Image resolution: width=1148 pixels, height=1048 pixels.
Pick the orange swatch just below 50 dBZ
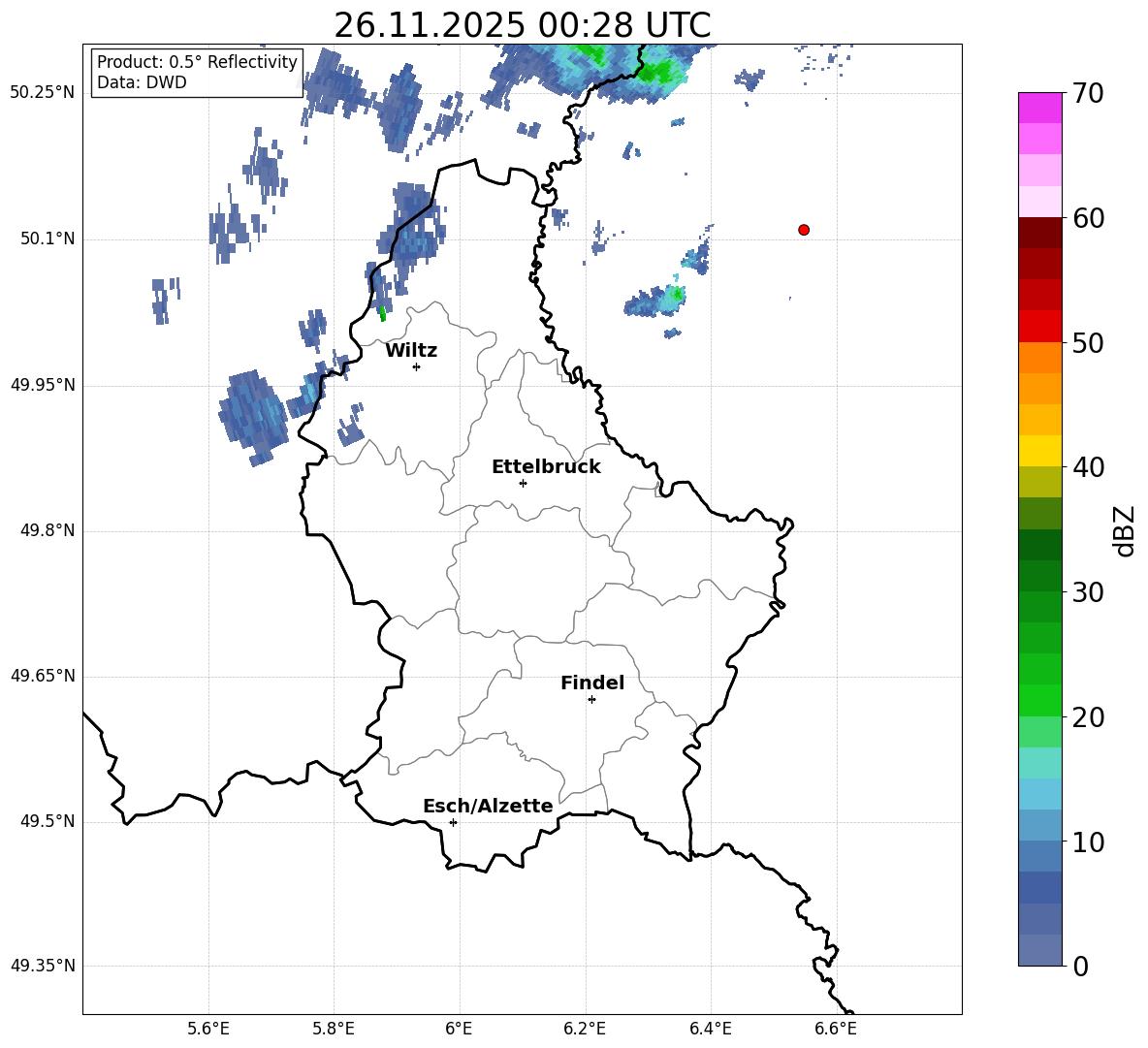pos(1039,358)
